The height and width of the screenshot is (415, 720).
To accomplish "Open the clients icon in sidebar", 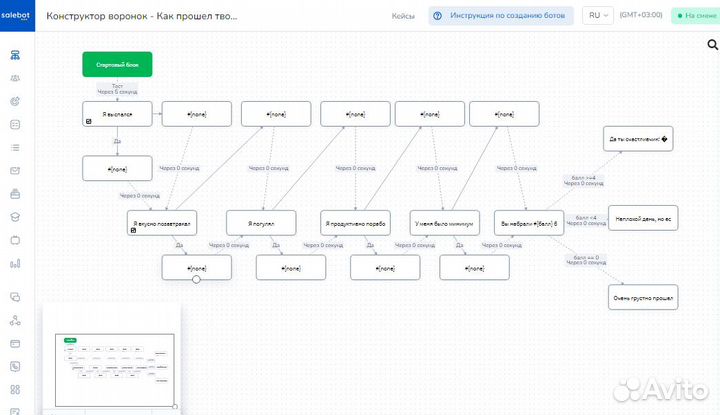I will 15,78.
